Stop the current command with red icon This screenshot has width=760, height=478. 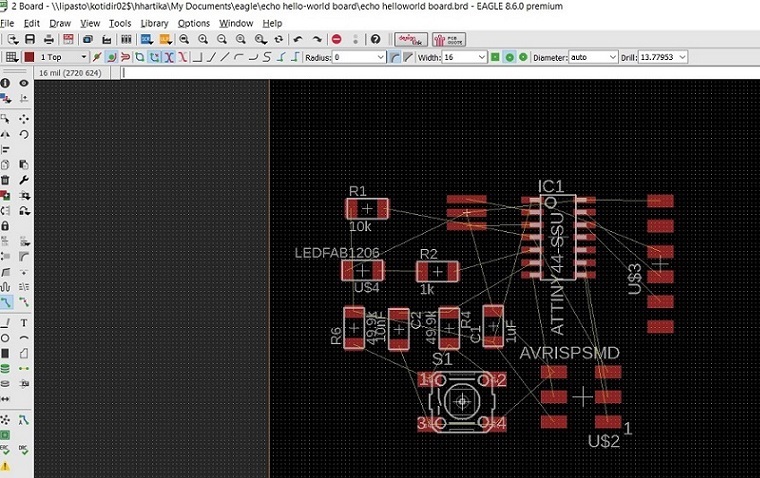click(x=336, y=39)
